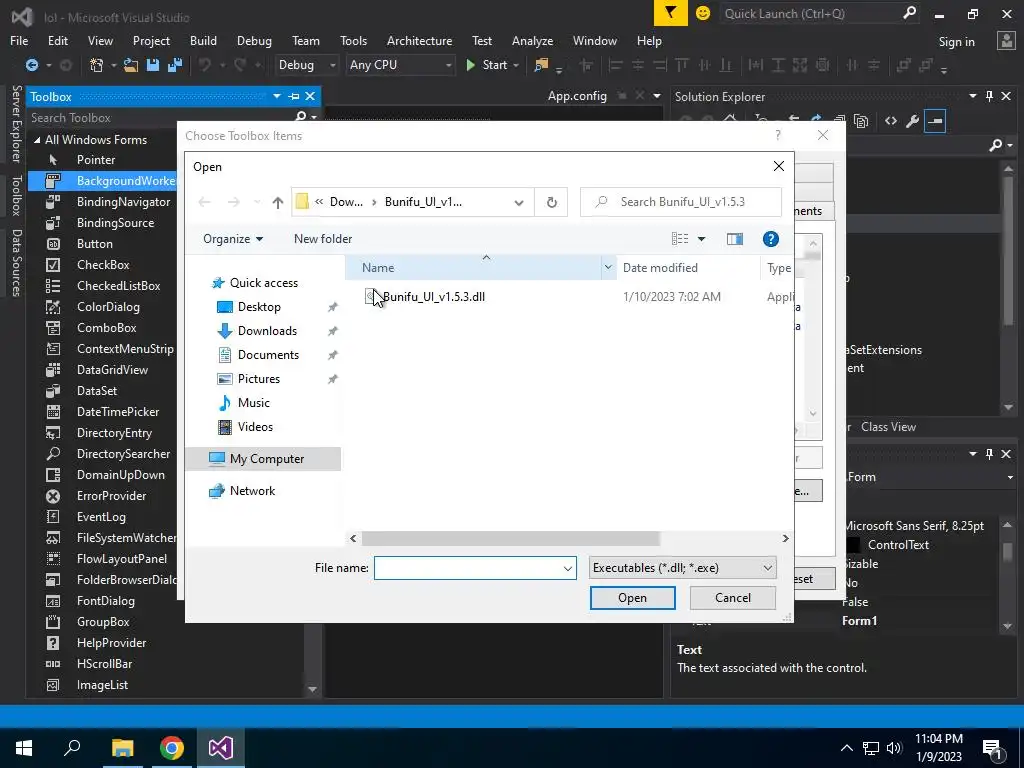Open the Tools menu

tap(353, 40)
